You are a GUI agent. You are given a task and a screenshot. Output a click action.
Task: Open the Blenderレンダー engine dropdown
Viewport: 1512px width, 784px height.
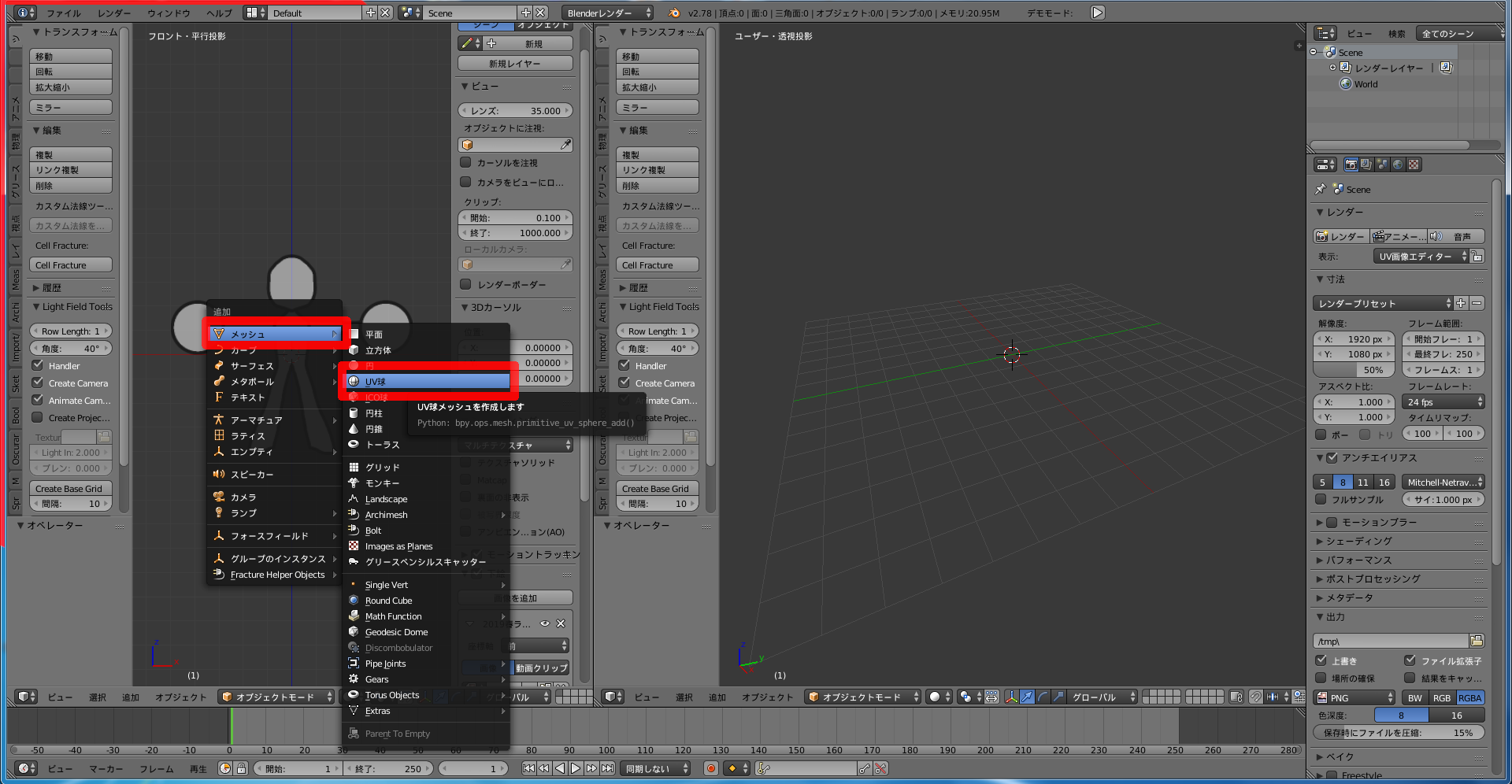click(608, 13)
